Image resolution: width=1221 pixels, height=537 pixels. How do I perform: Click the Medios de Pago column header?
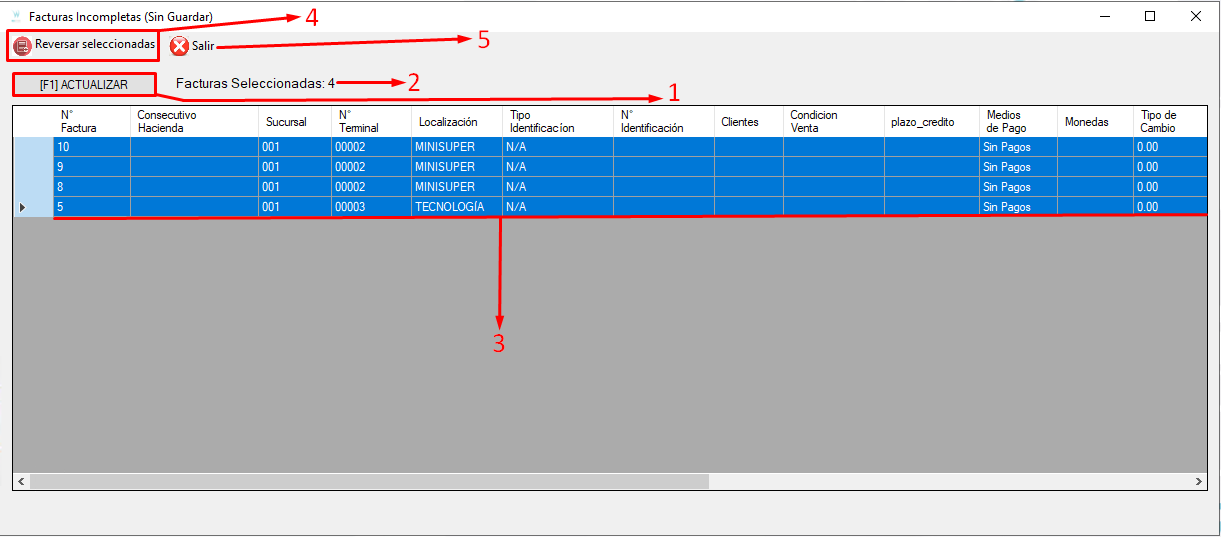click(1018, 122)
